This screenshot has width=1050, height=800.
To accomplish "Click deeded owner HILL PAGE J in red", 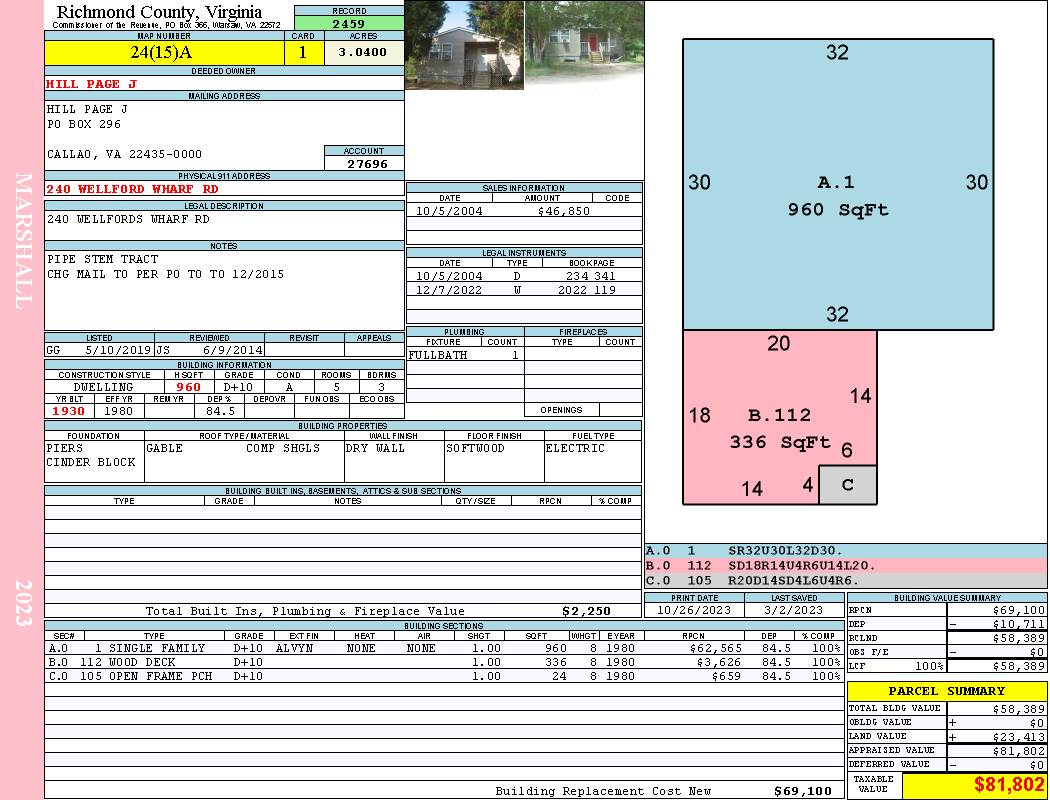I will pyautogui.click(x=91, y=84).
